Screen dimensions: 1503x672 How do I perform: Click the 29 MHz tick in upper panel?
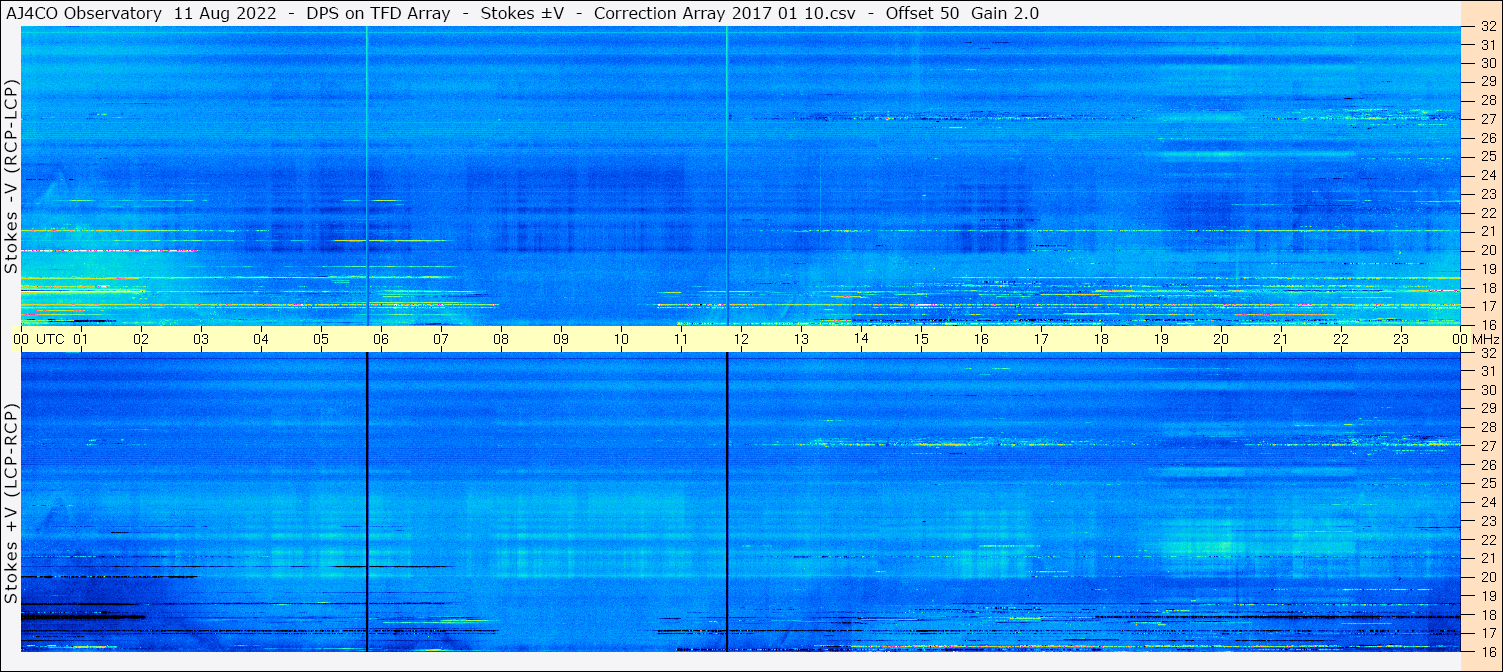pos(1488,81)
